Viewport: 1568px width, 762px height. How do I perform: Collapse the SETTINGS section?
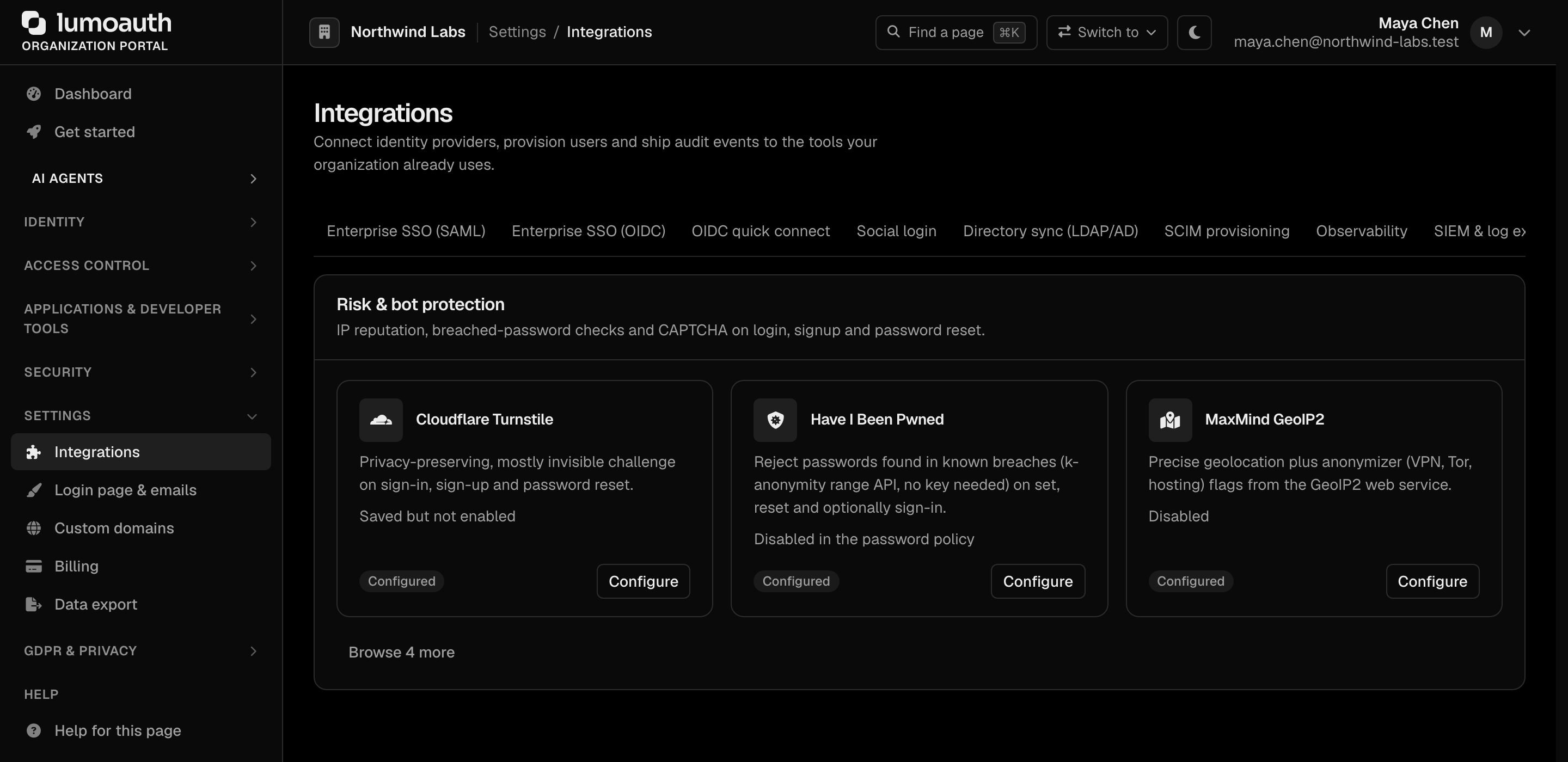click(141, 416)
